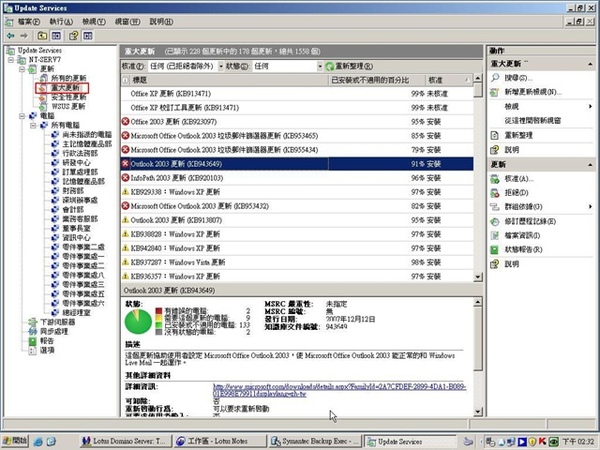
Task: Click the 拒絕(D) decline icon
Action: point(495,193)
